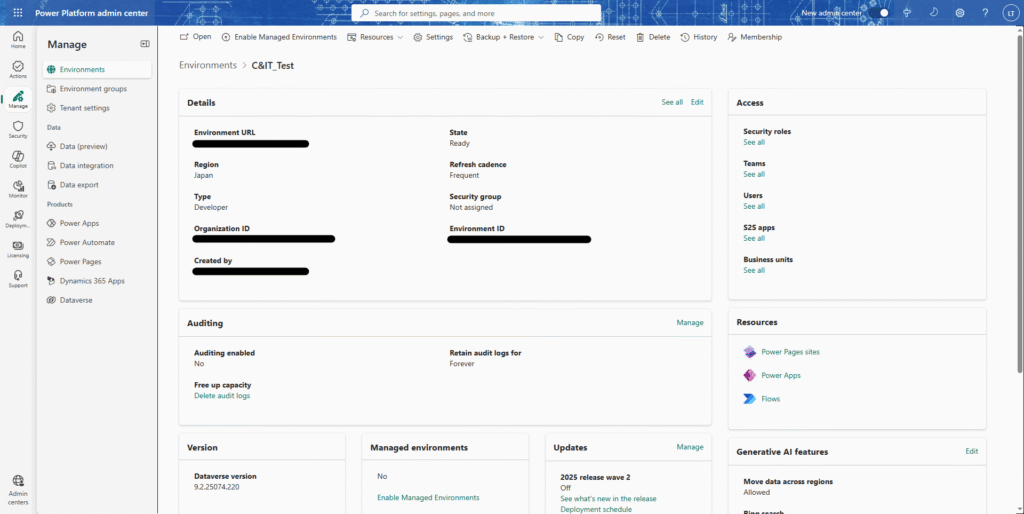
Task: Click the search box at the top
Action: coord(476,13)
